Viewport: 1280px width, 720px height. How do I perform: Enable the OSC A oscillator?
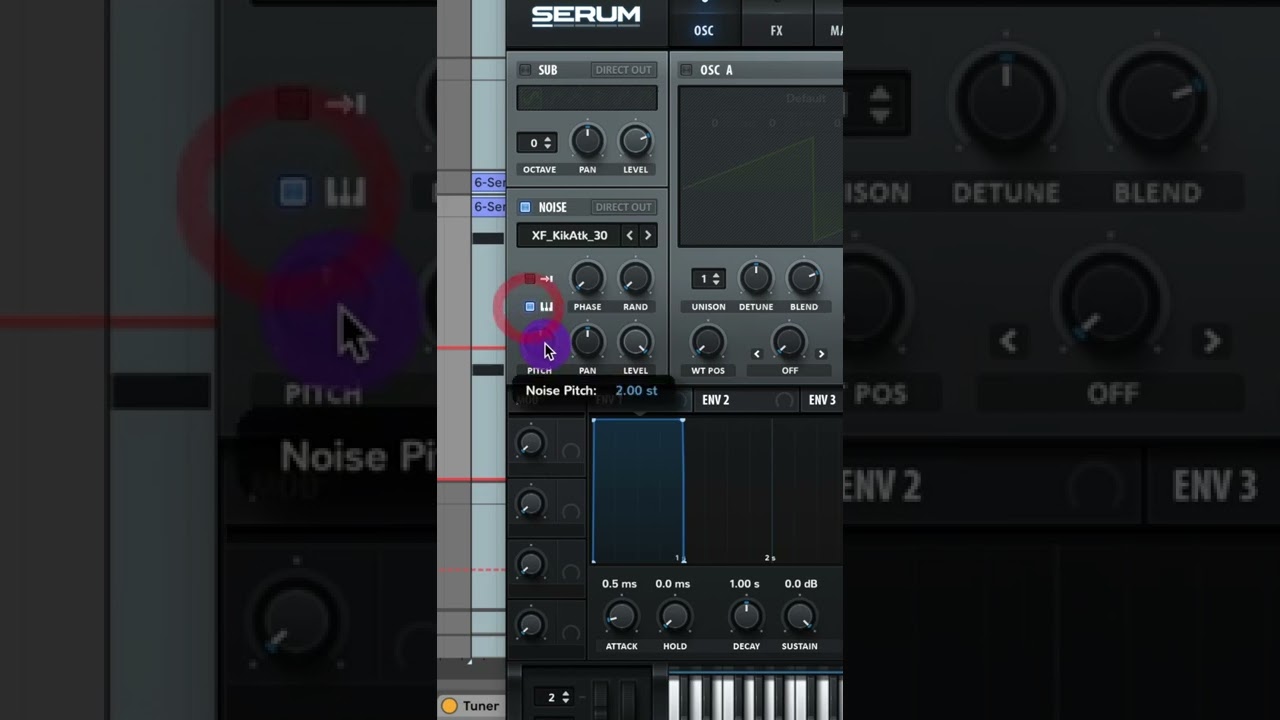(686, 70)
